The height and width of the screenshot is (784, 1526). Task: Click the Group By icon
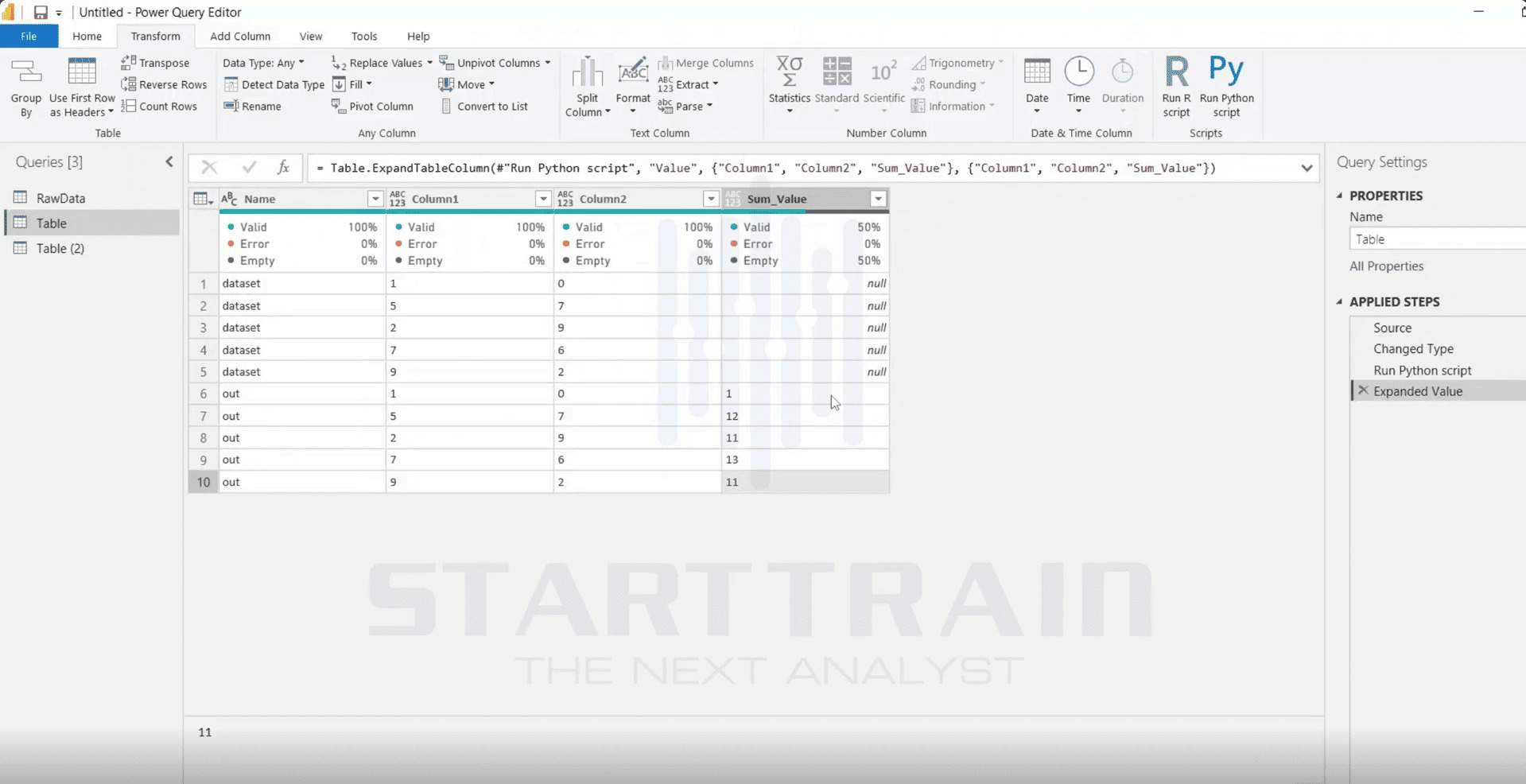click(x=25, y=87)
